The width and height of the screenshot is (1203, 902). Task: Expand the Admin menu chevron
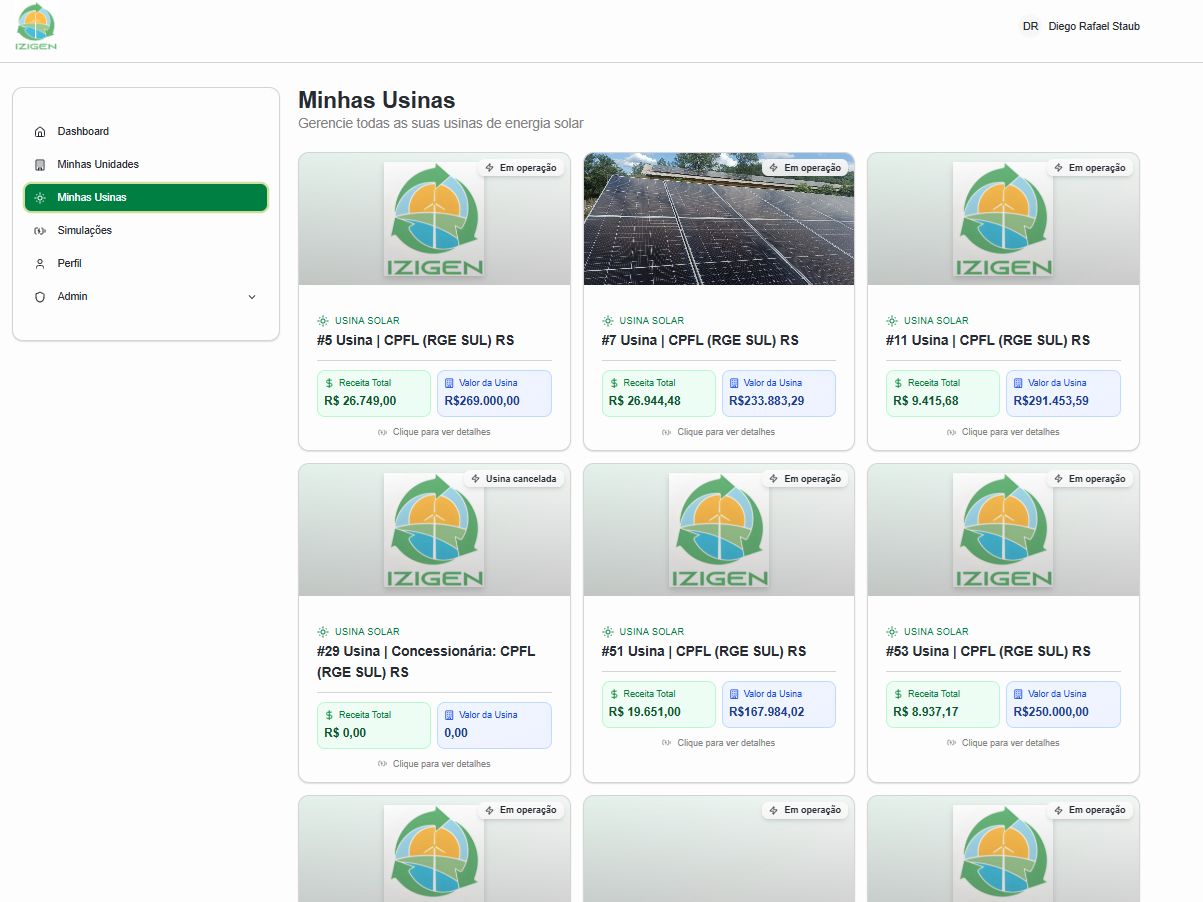pos(252,297)
